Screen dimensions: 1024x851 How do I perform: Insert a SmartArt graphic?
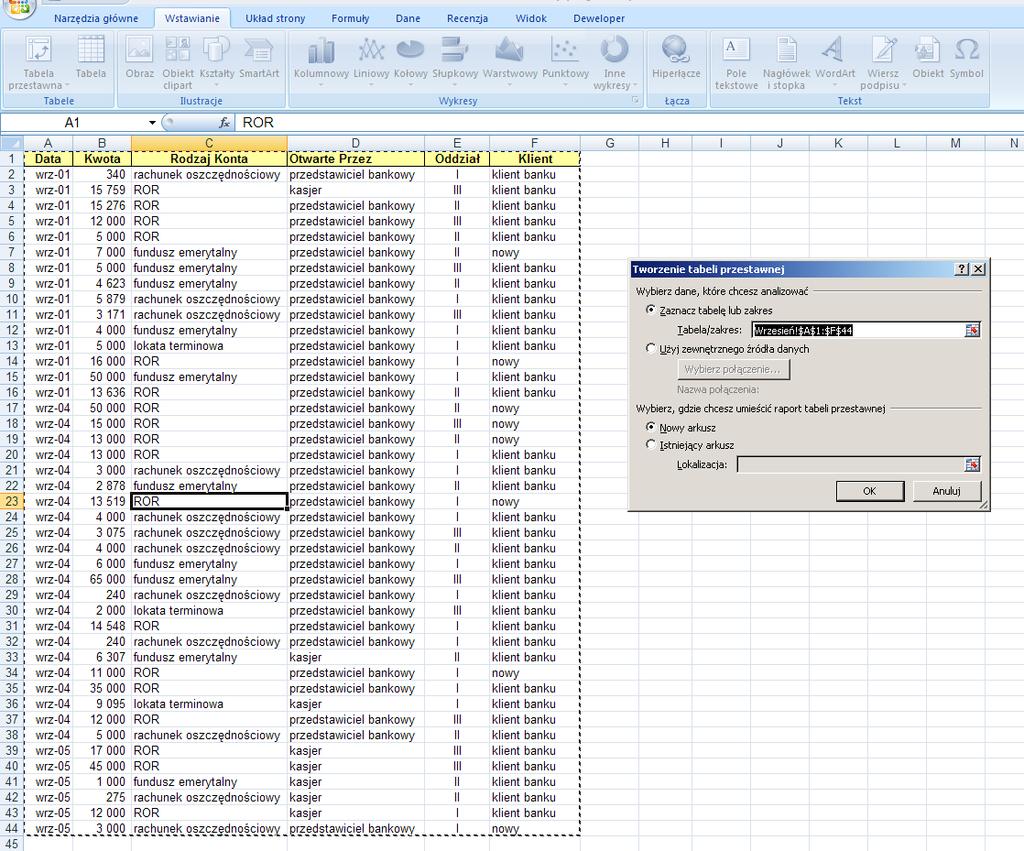pos(259,57)
